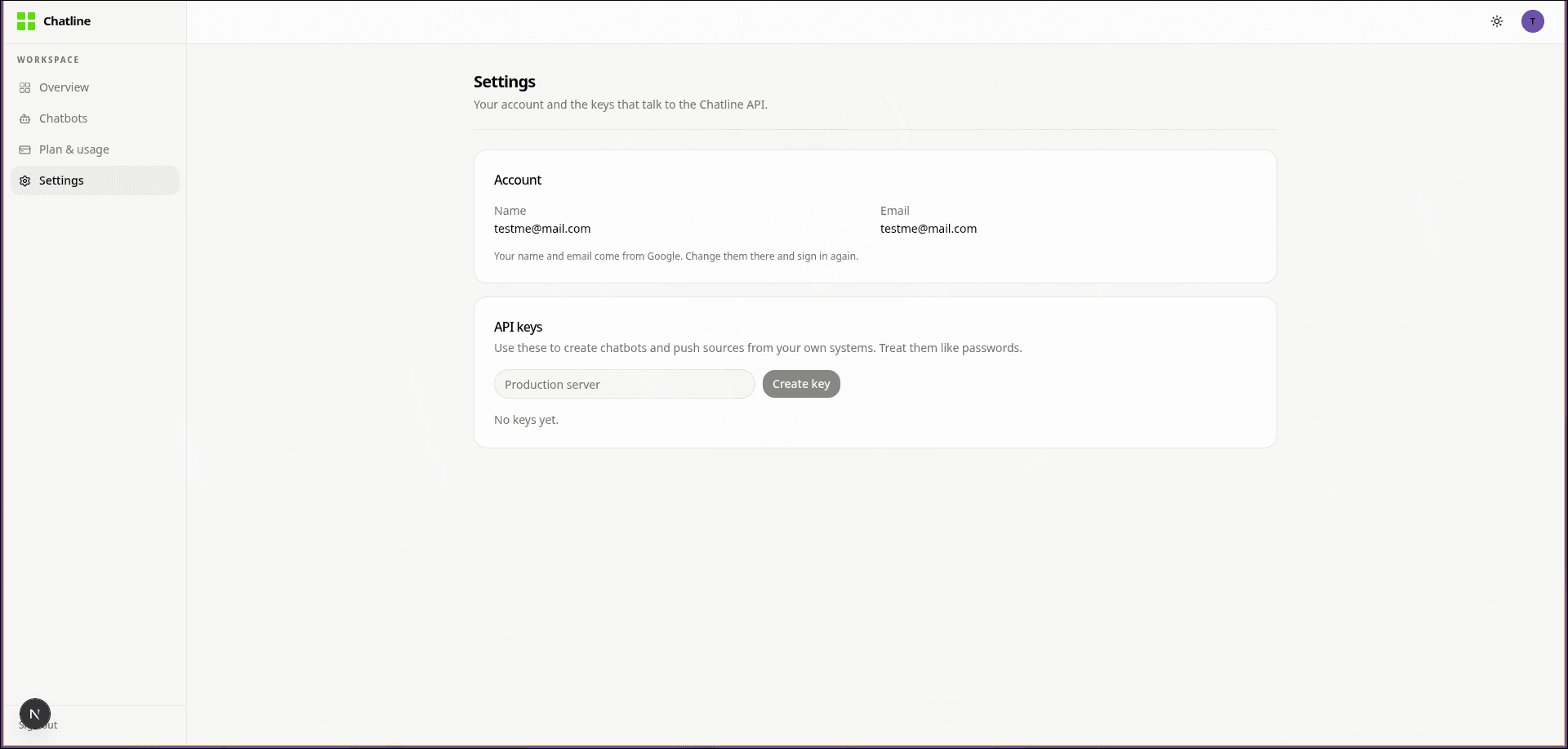
Task: Toggle the light/dark theme sun icon
Action: 1497,21
